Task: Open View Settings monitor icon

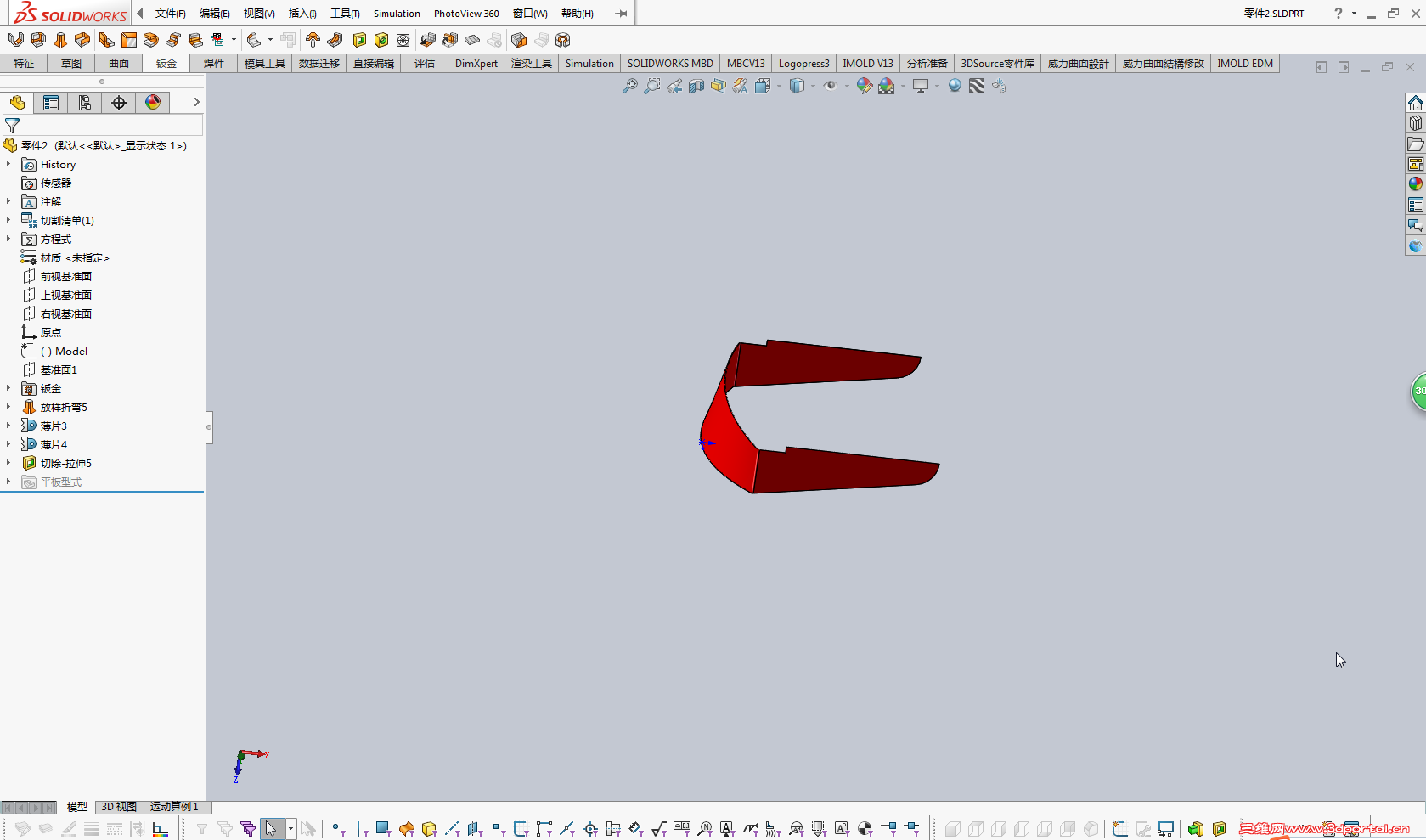Action: pos(921,86)
